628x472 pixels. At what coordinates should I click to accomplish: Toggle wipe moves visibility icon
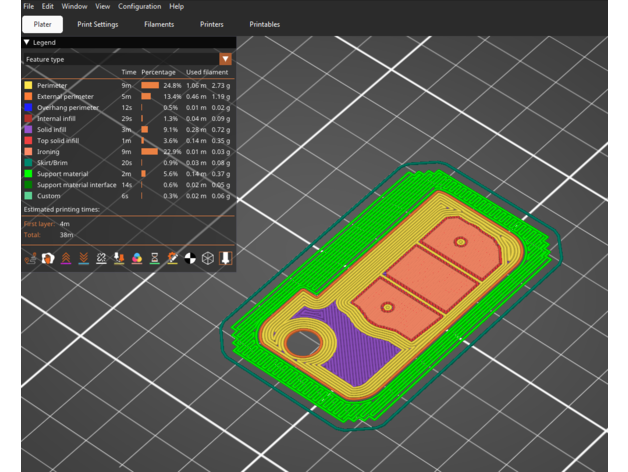(47, 258)
